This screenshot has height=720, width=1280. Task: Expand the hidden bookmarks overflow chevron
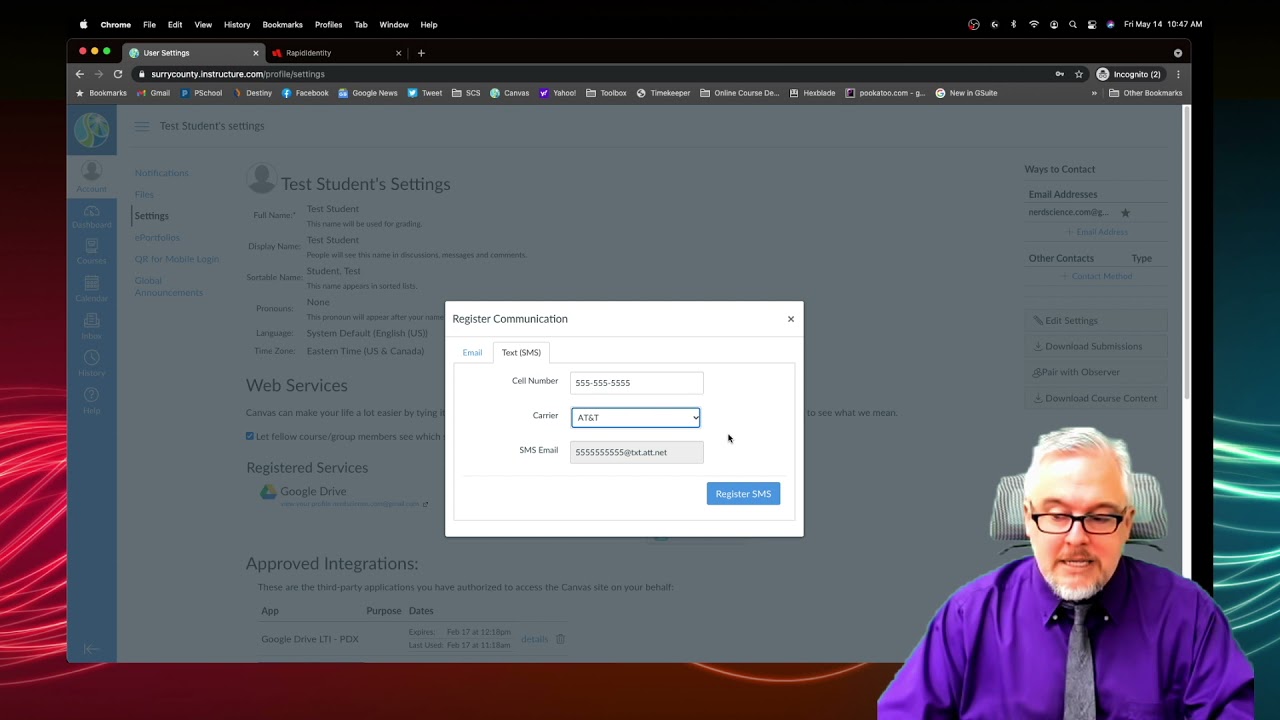tap(1094, 93)
